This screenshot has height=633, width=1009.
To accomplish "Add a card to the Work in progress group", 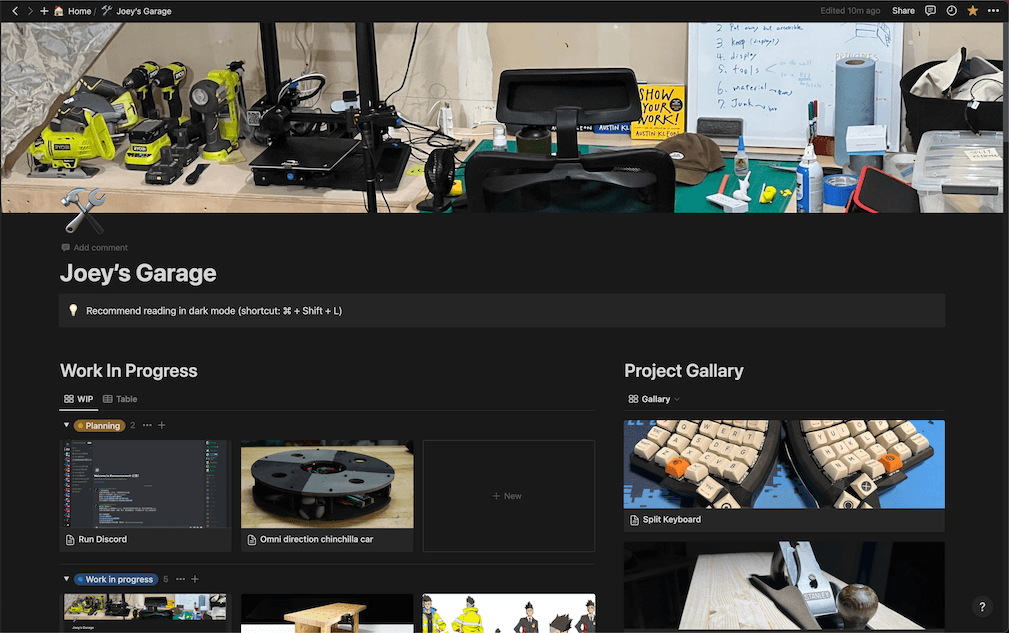I will pyautogui.click(x=194, y=579).
